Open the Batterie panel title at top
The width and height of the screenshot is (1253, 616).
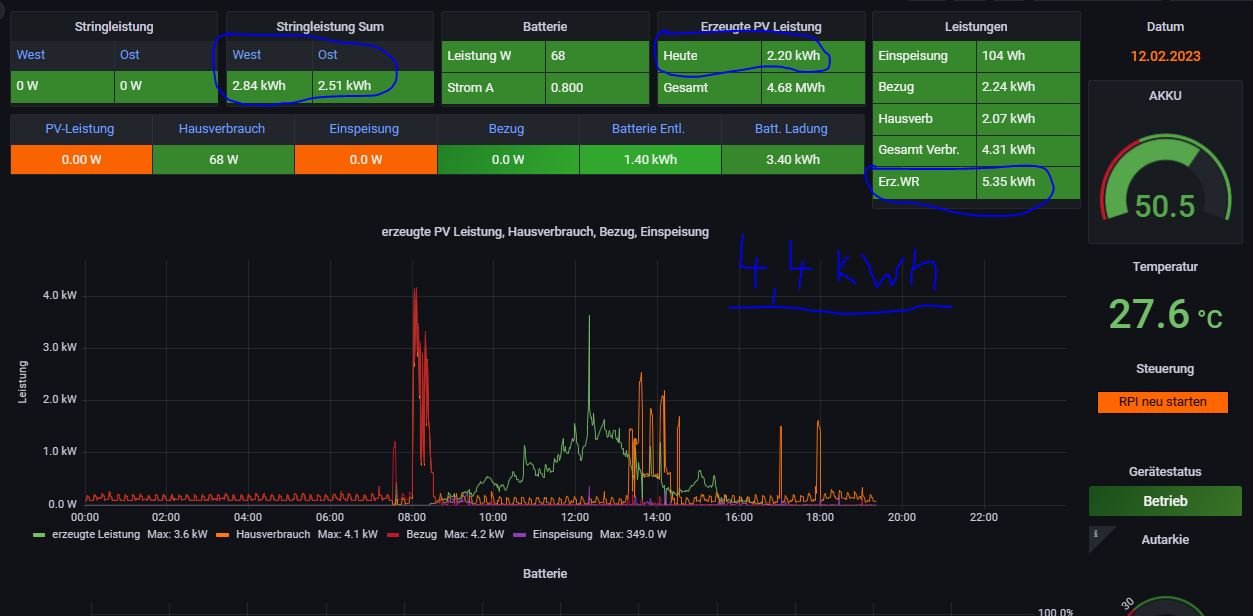545,27
